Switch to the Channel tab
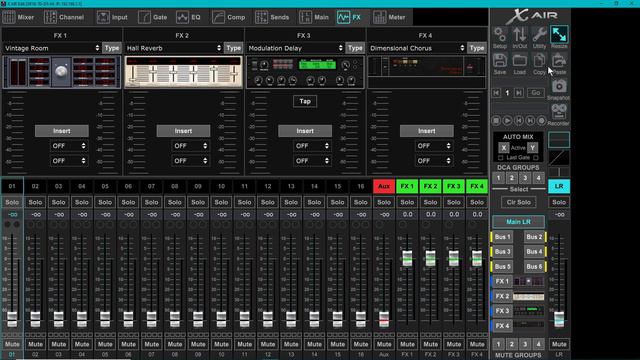640x360 pixels. tap(64, 17)
